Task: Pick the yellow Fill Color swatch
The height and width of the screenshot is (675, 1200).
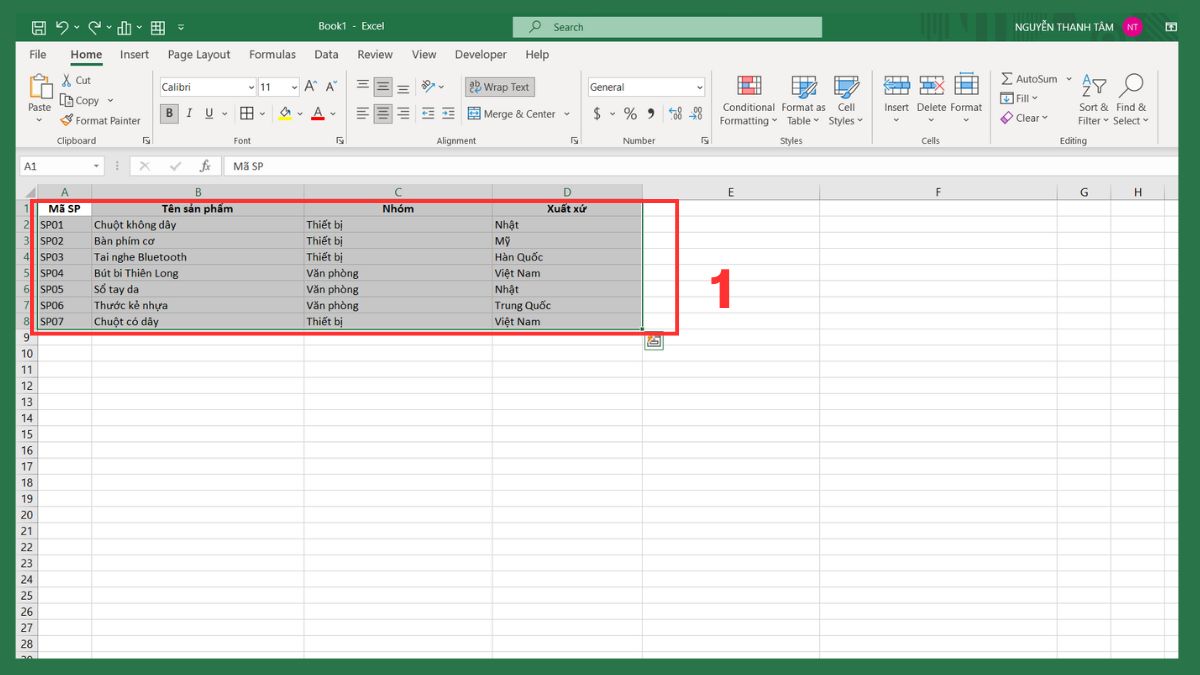Action: tap(285, 113)
